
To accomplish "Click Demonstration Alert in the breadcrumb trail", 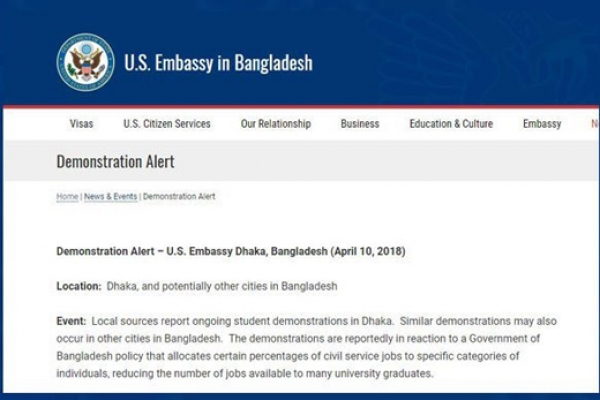I will pos(179,197).
